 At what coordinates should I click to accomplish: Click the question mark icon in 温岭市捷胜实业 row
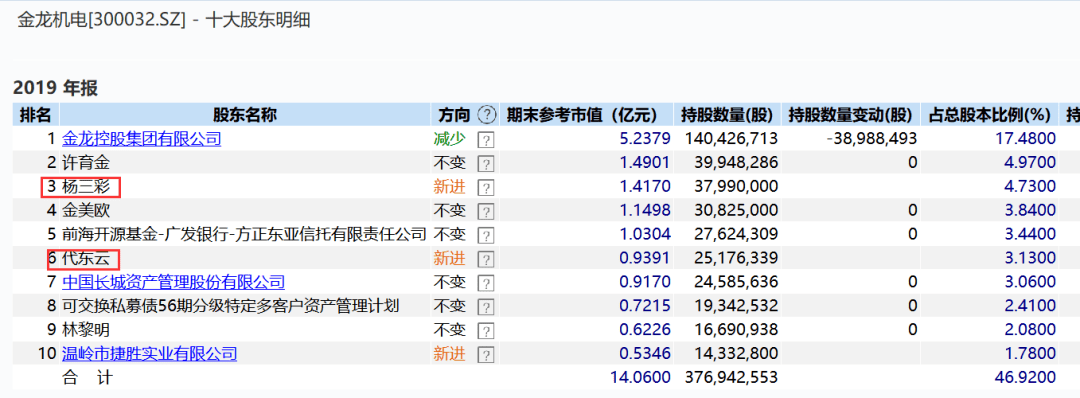486,355
